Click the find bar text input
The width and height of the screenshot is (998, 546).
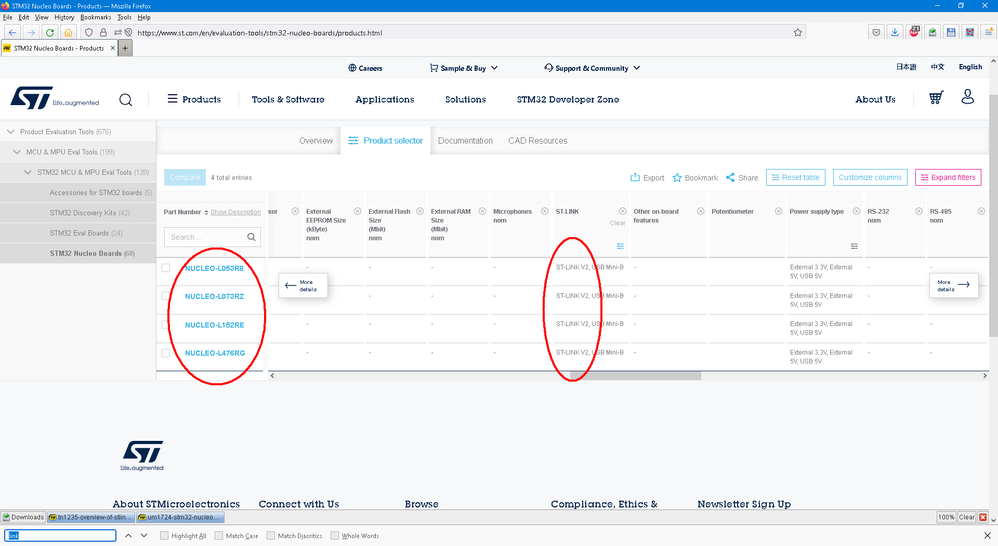click(x=60, y=536)
